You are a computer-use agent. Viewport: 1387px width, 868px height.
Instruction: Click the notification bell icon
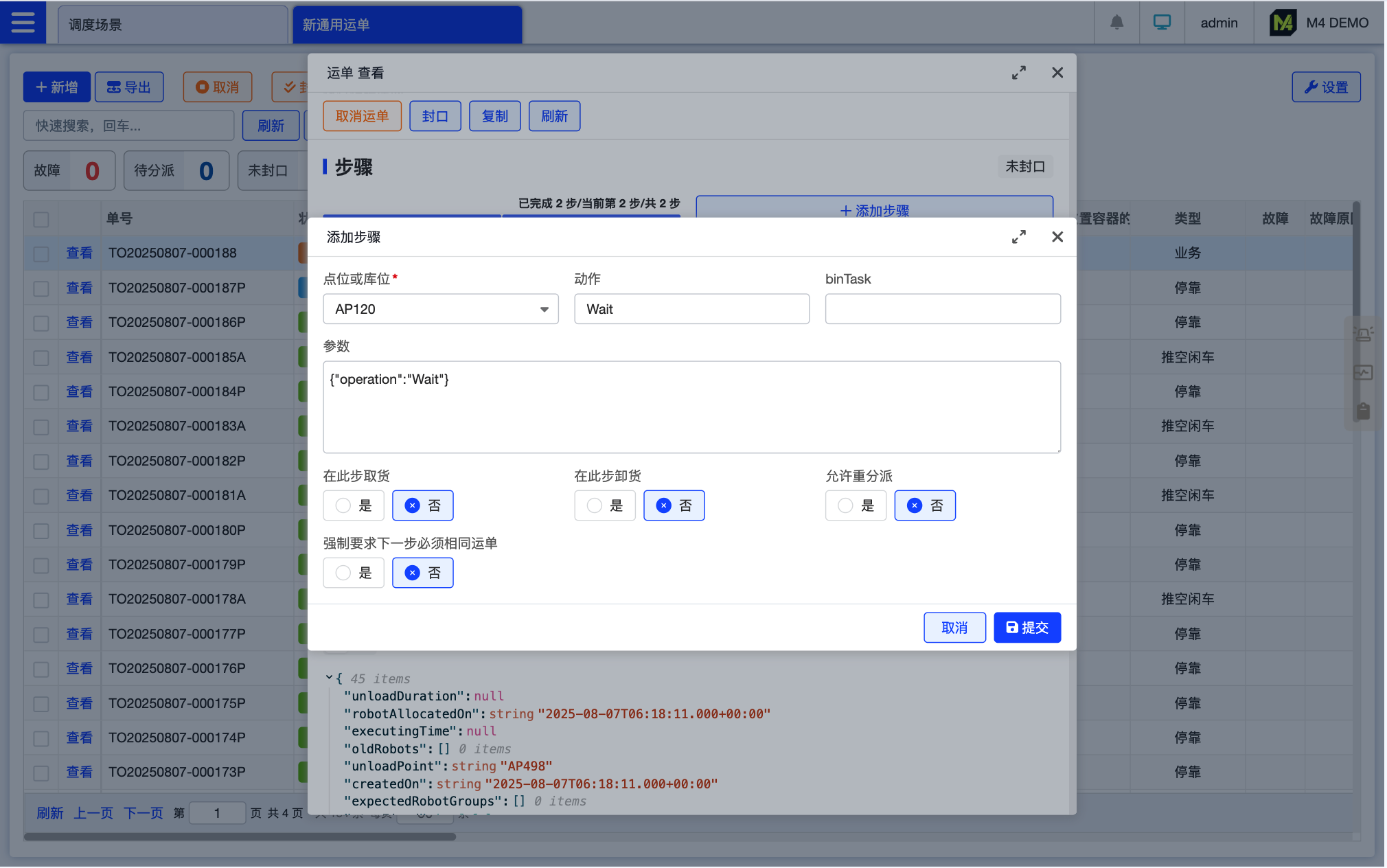[x=1116, y=23]
